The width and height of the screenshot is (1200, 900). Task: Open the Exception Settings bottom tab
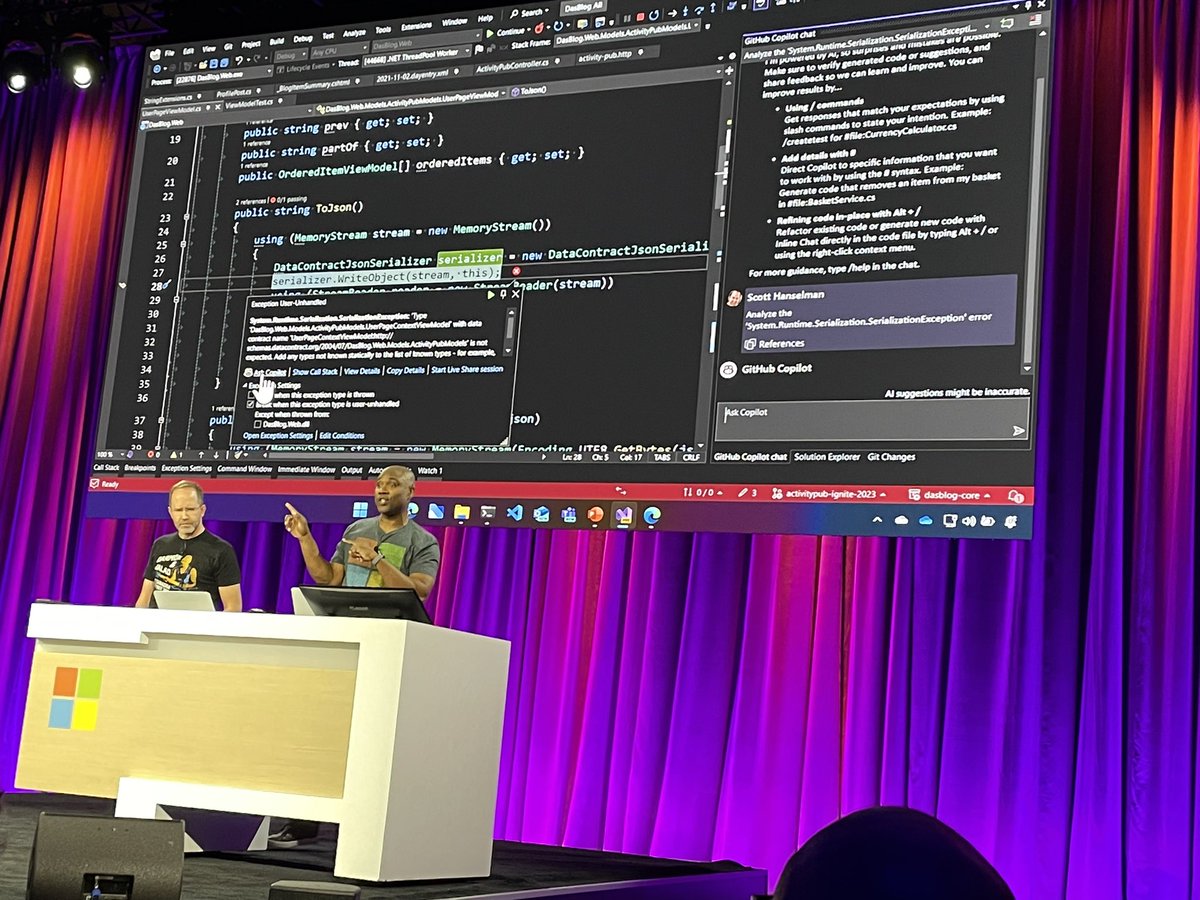pos(186,468)
